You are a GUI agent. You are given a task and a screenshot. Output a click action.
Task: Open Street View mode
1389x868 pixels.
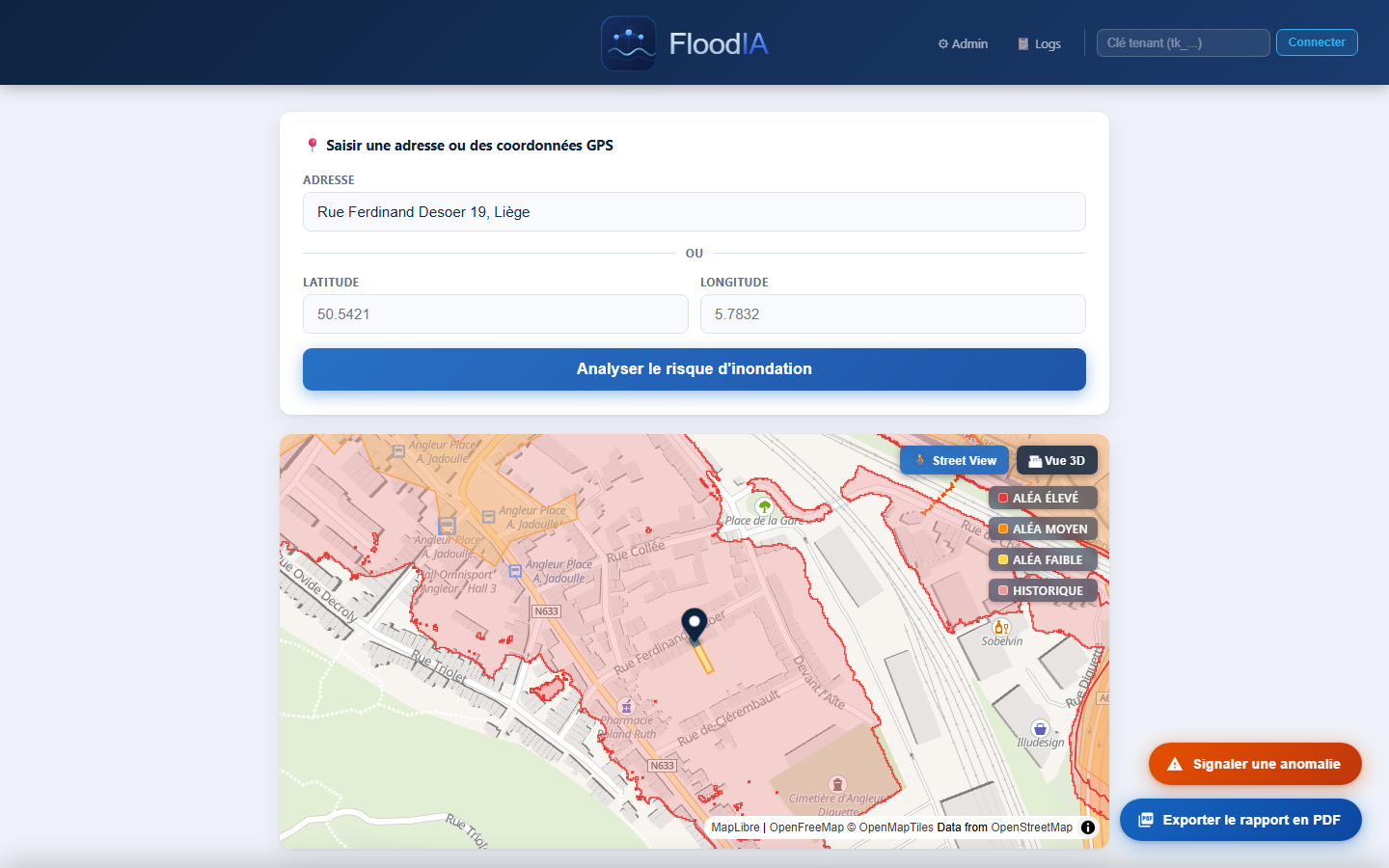[x=955, y=461]
